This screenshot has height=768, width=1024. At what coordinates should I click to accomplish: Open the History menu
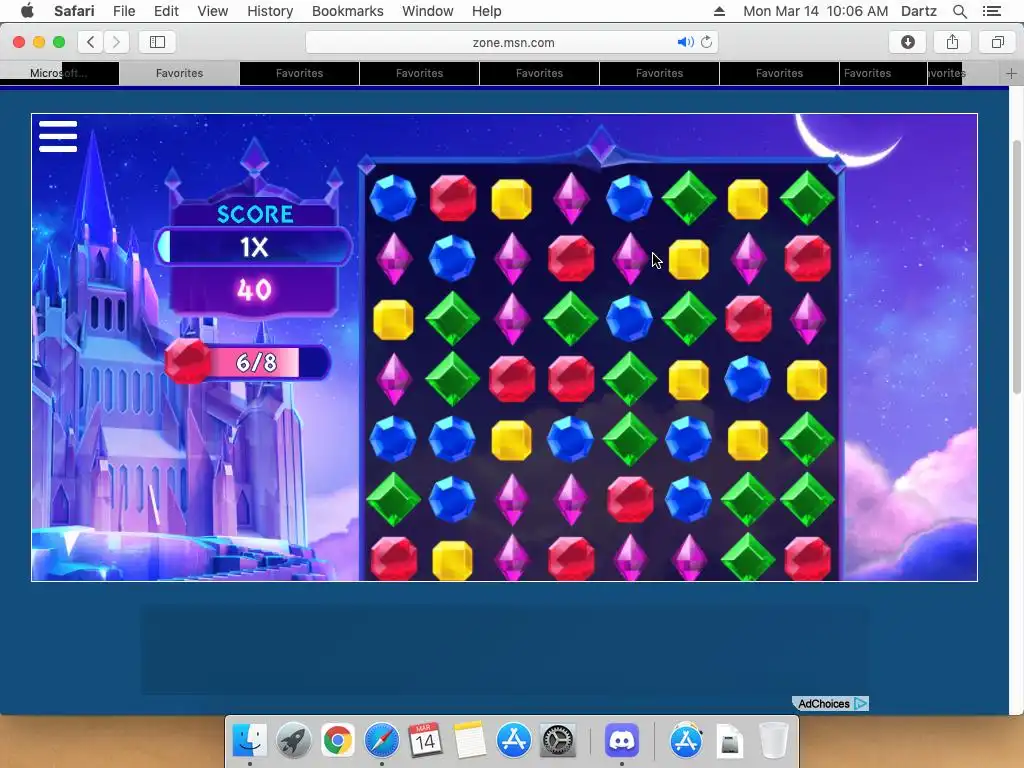270,11
